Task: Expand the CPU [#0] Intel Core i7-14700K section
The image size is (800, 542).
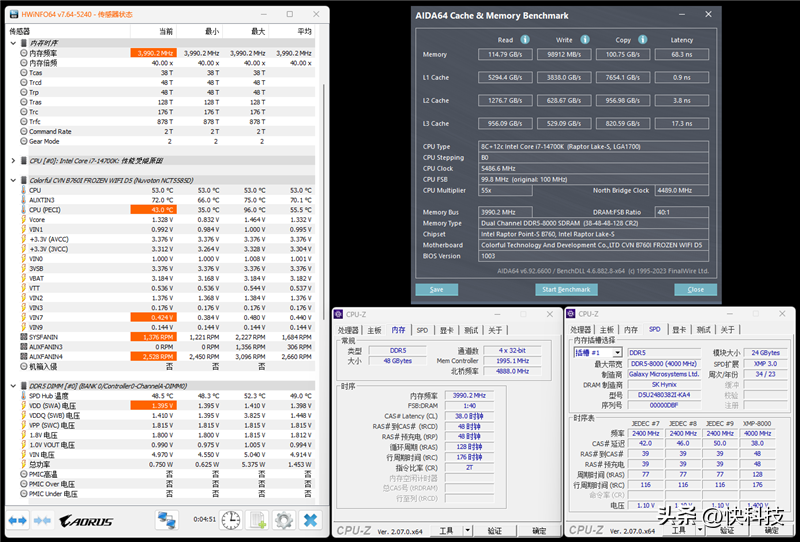Action: pos(11,160)
